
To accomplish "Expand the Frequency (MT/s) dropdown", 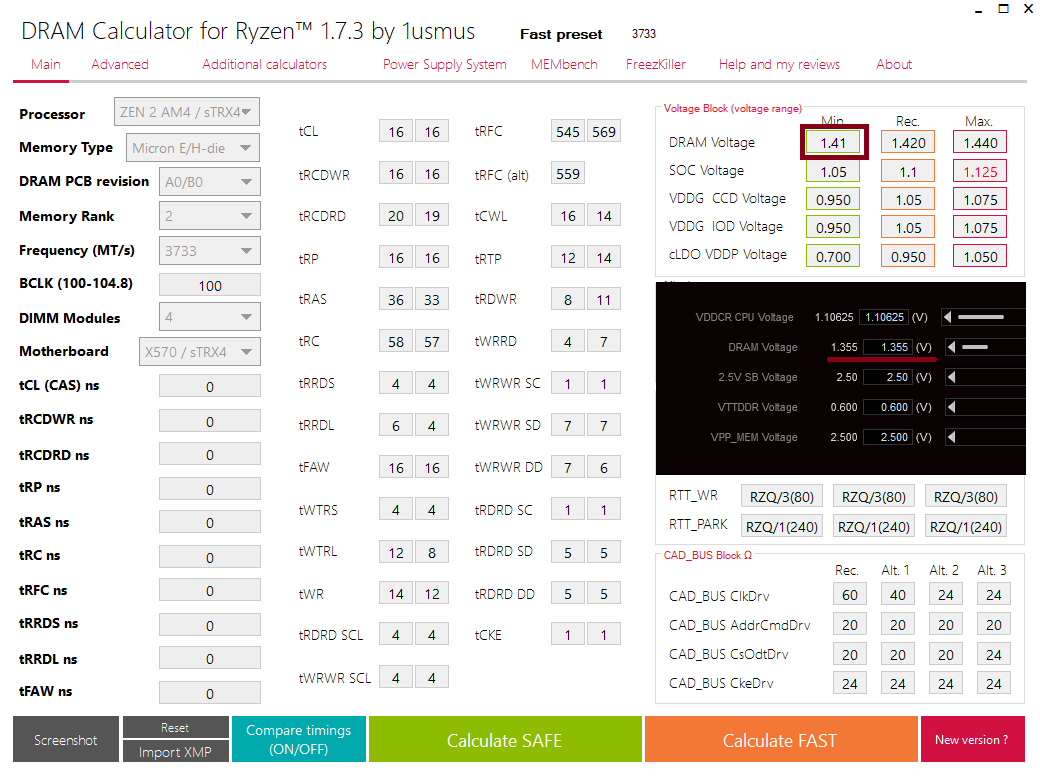I will [210, 251].
